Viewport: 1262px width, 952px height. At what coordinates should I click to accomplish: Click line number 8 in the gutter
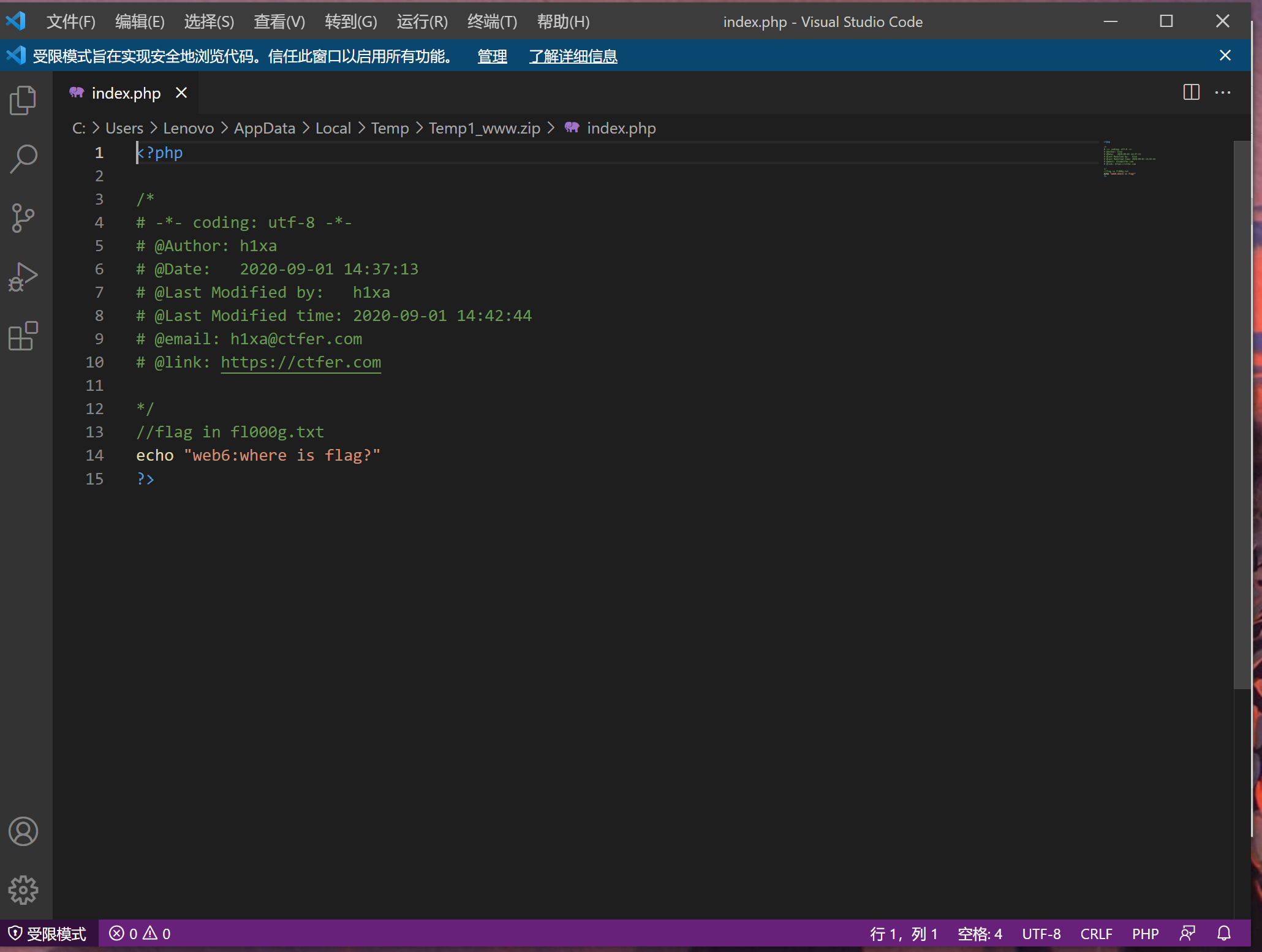[99, 315]
